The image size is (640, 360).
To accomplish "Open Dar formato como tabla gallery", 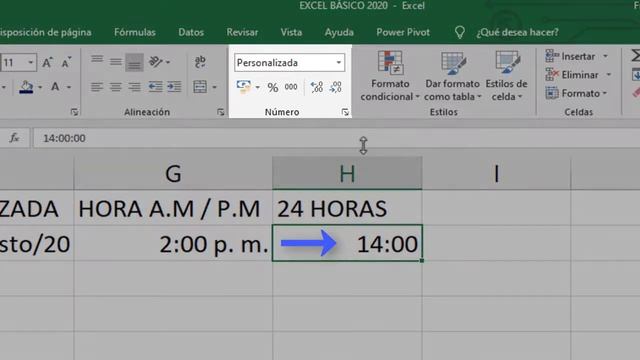I will pos(453,76).
